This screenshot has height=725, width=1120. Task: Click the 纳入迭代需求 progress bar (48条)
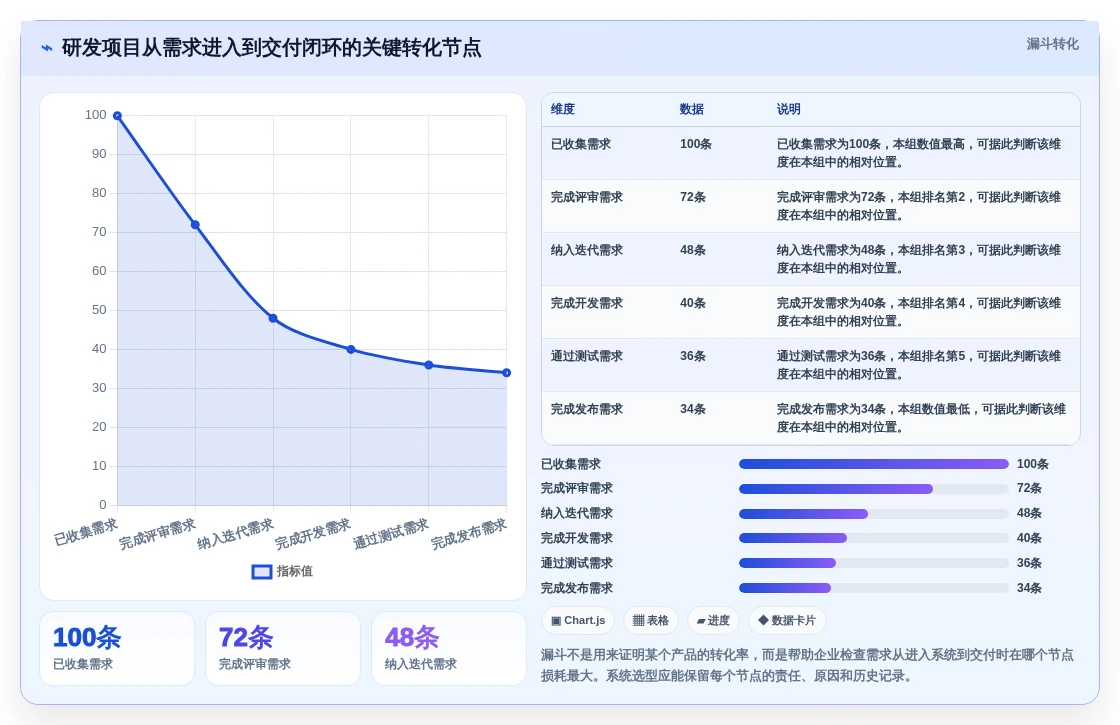(x=874, y=514)
